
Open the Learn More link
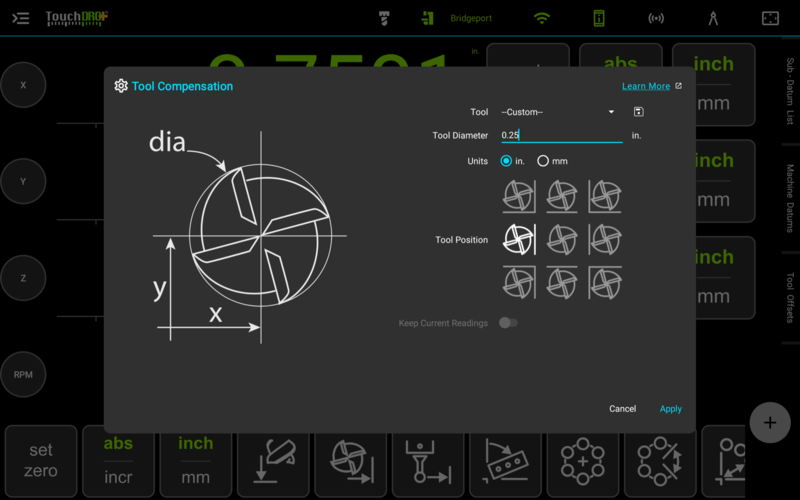point(646,86)
